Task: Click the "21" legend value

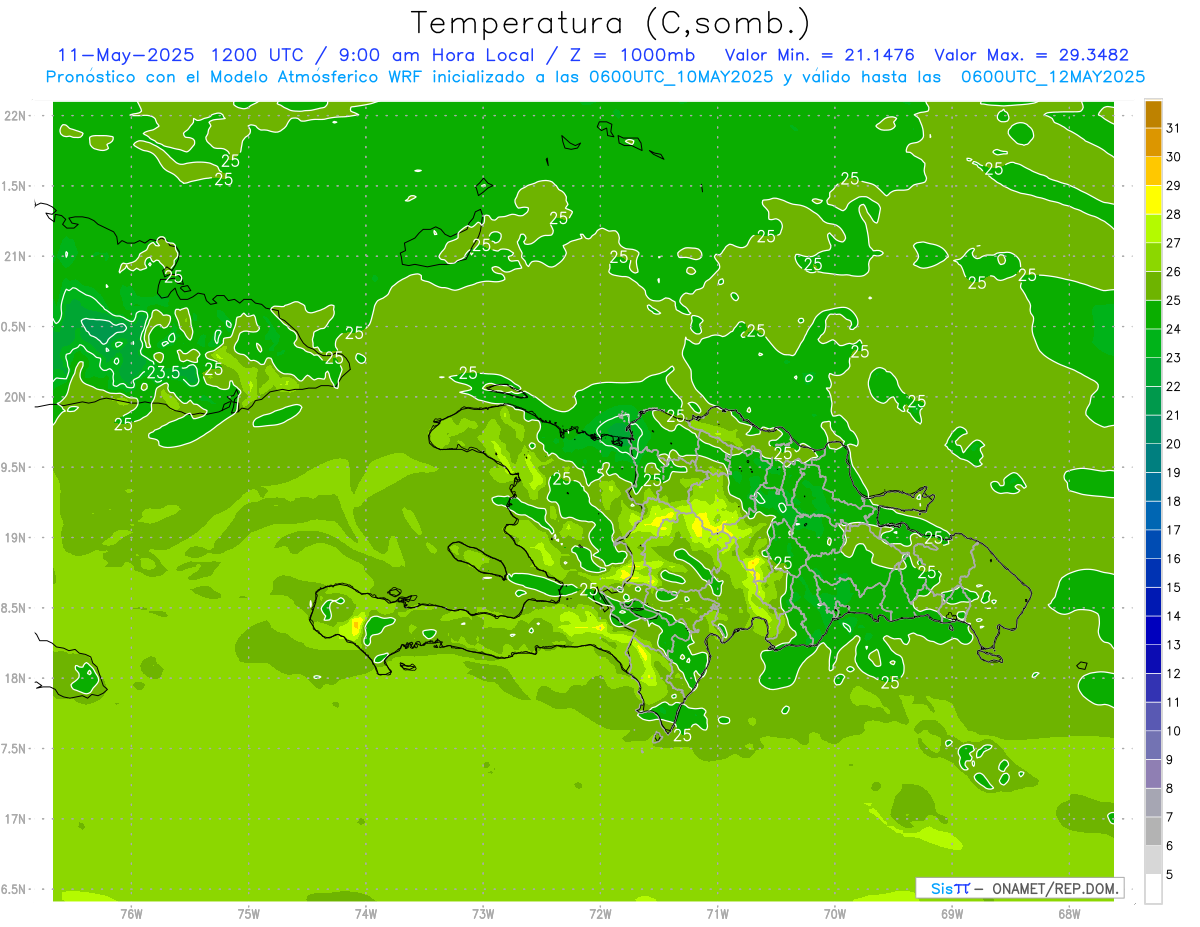Action: point(1174,415)
